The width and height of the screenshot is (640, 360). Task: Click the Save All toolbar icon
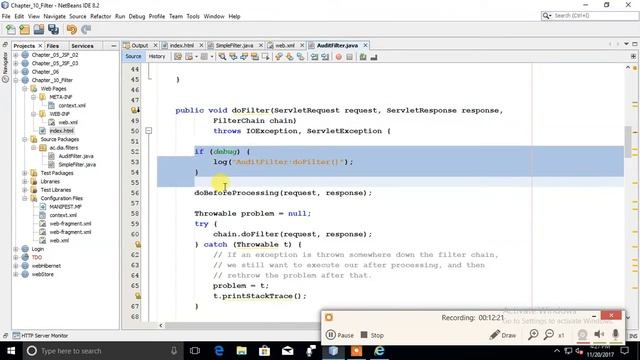tap(53, 29)
